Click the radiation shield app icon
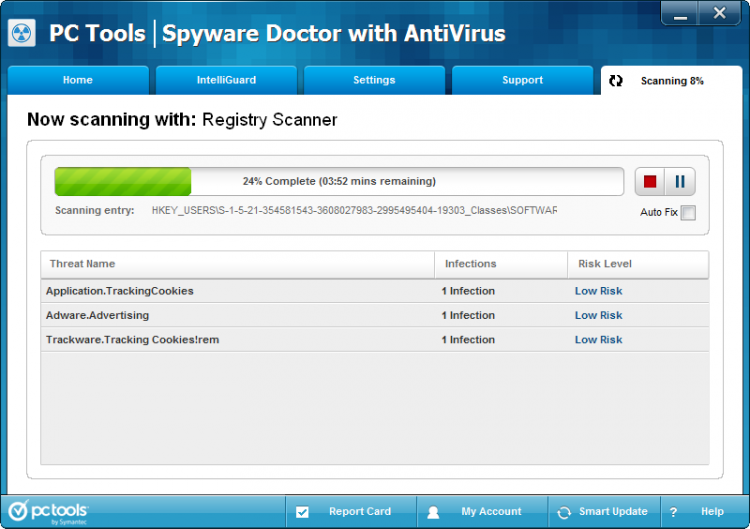The height and width of the screenshot is (529, 750). point(22,33)
